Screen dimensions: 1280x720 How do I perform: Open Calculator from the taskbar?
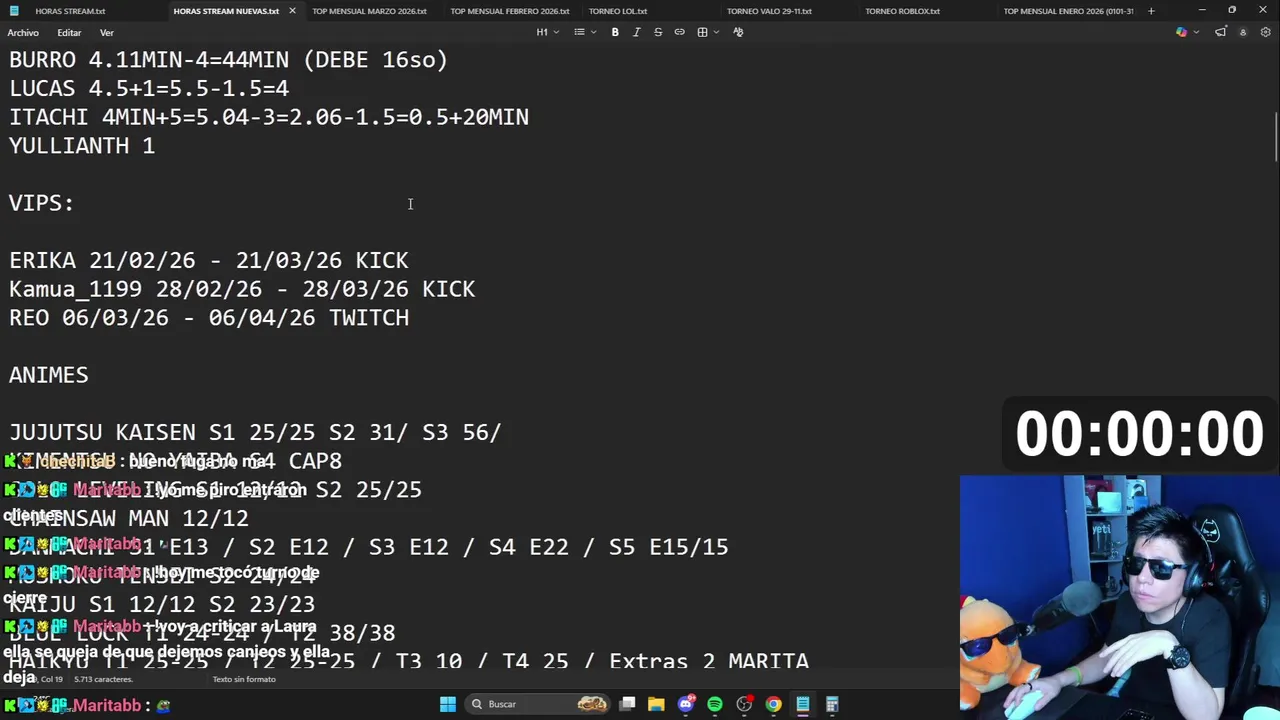[832, 704]
